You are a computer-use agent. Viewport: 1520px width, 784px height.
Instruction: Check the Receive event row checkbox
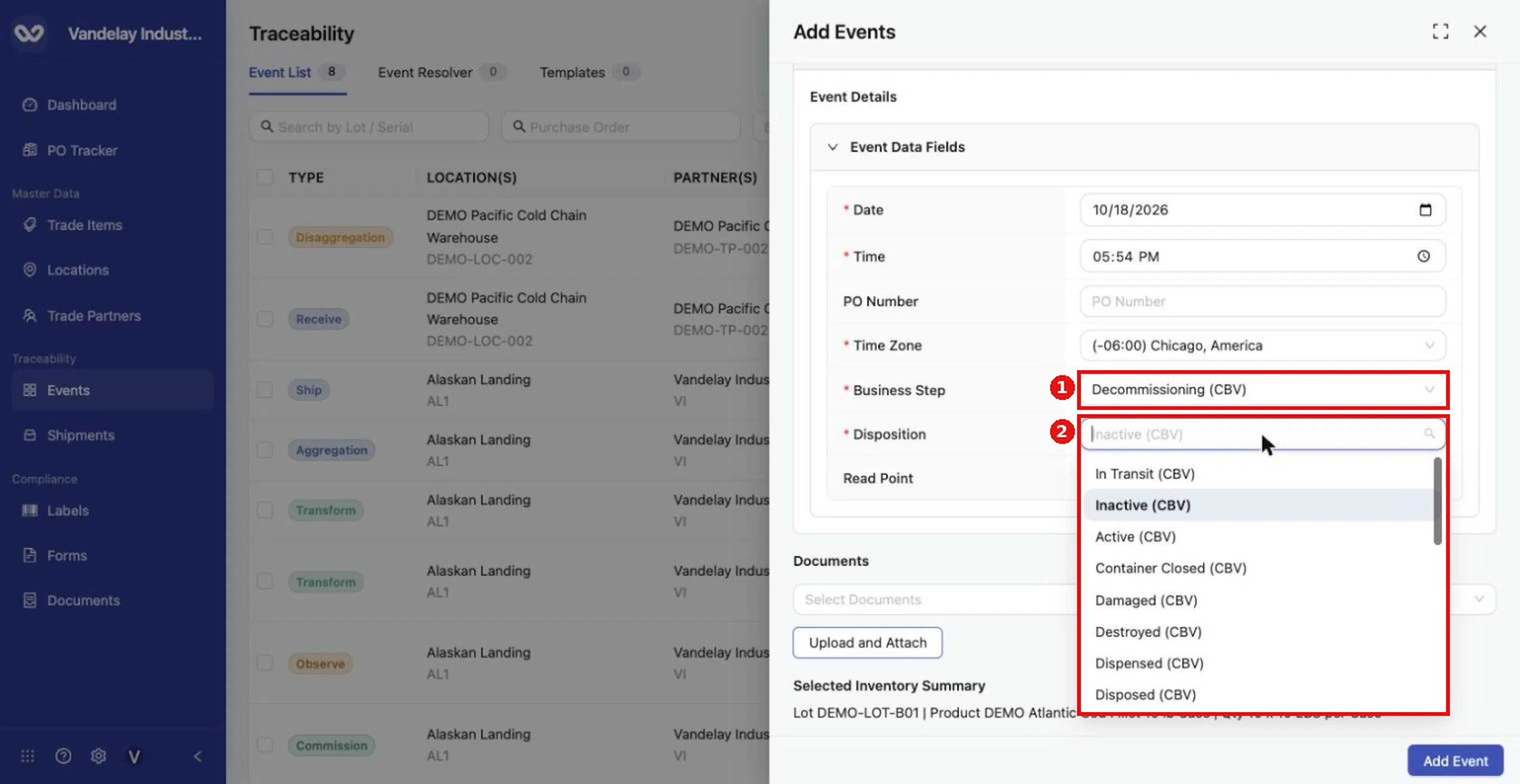(265, 319)
